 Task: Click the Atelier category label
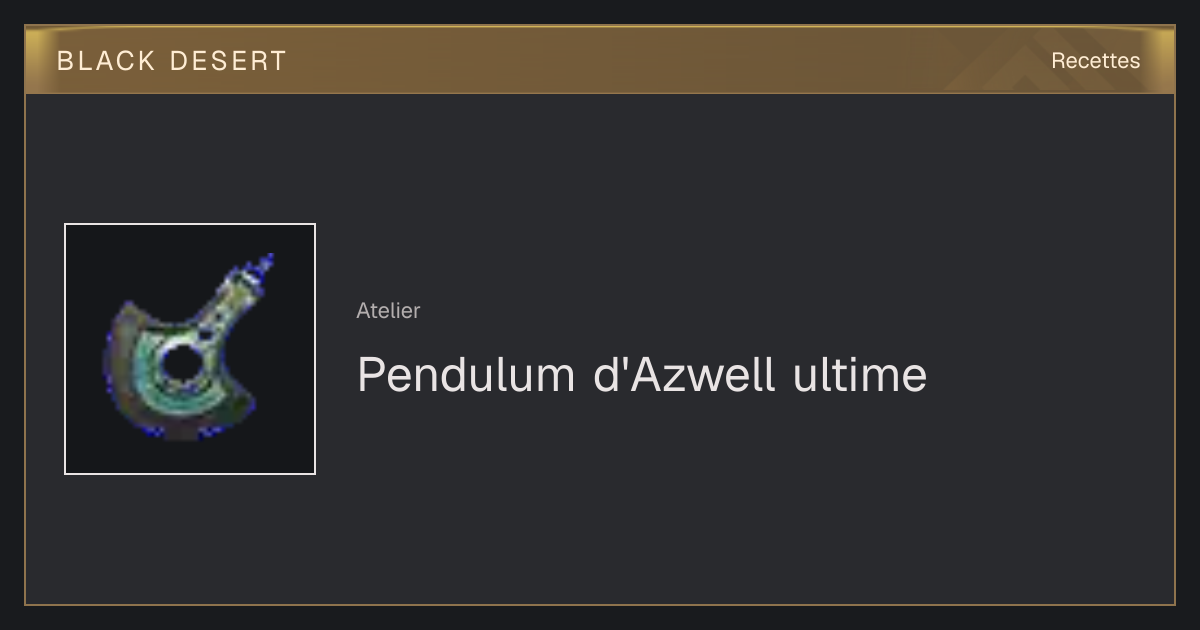388,311
